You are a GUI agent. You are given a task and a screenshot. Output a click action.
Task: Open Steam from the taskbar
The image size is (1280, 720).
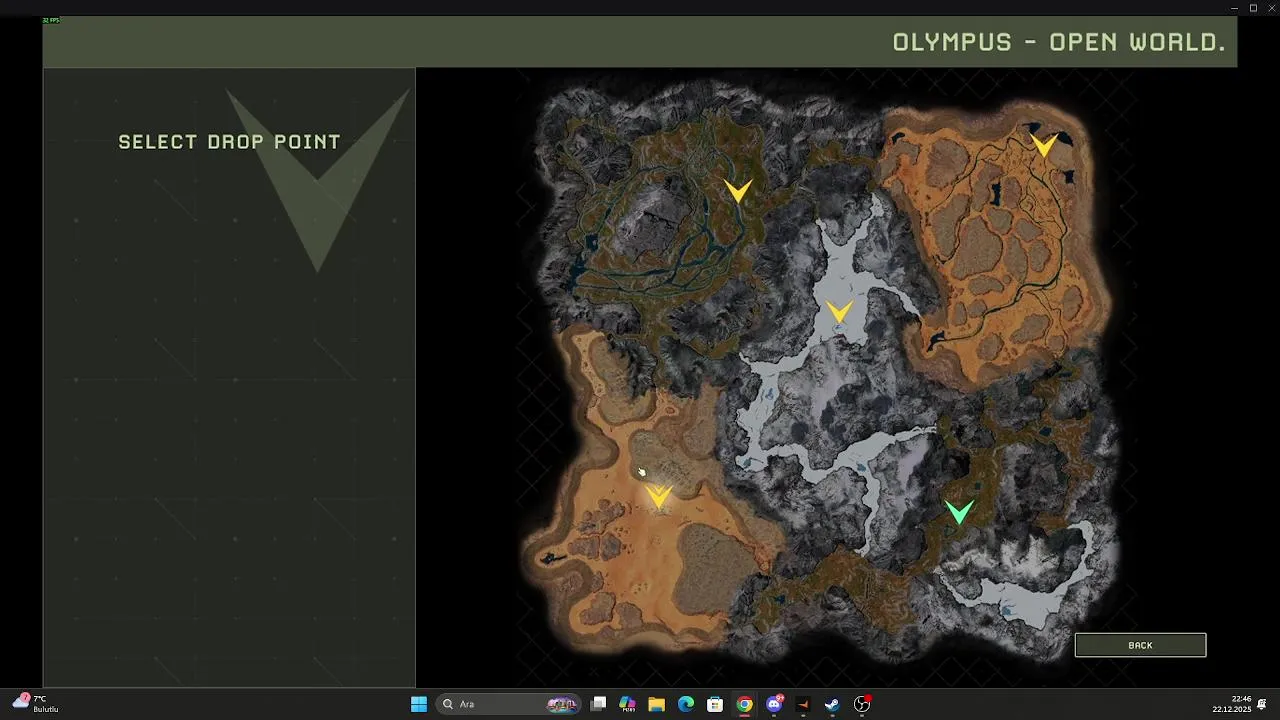pyautogui.click(x=832, y=704)
